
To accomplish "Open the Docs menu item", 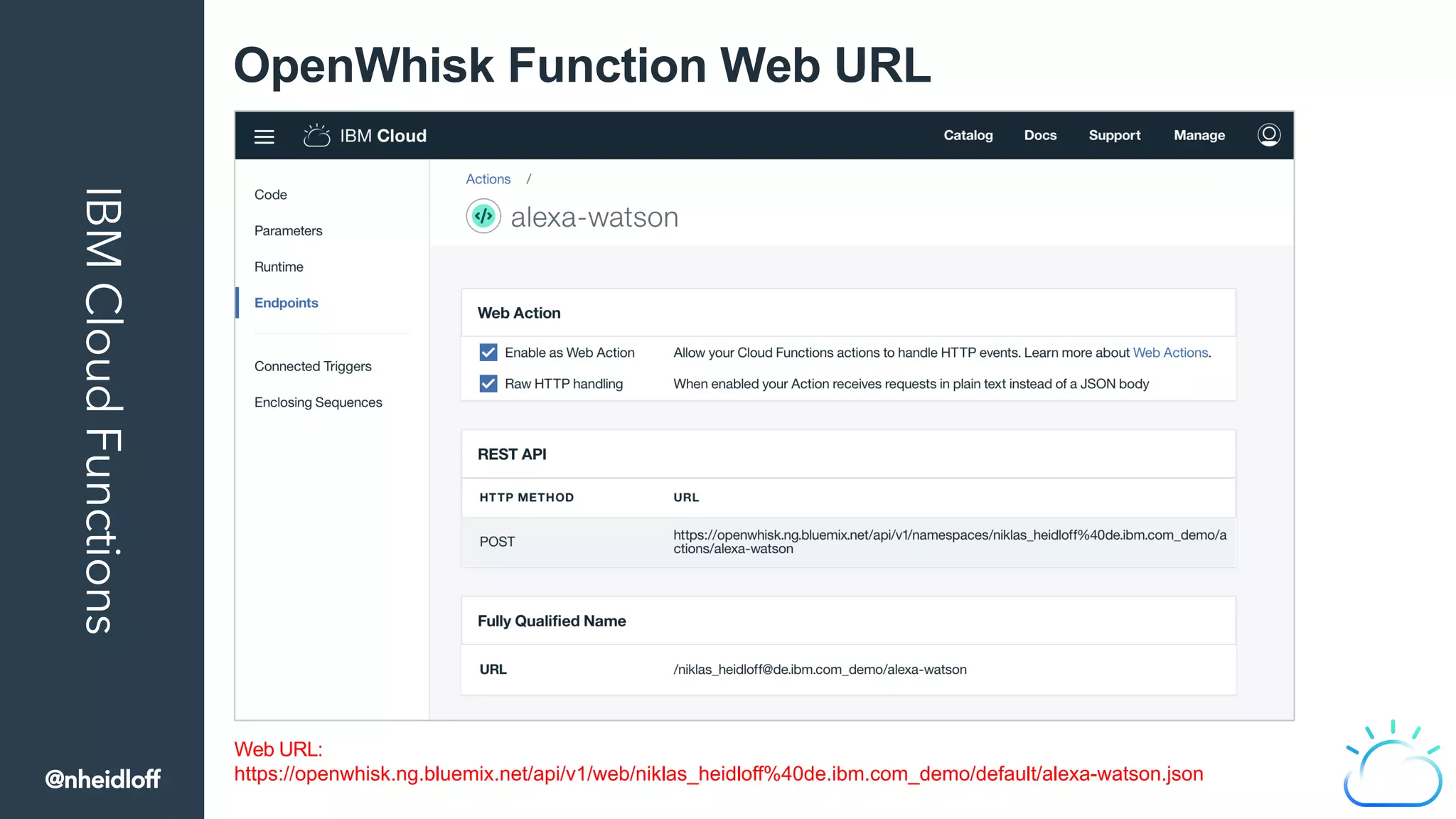I will click(1040, 135).
